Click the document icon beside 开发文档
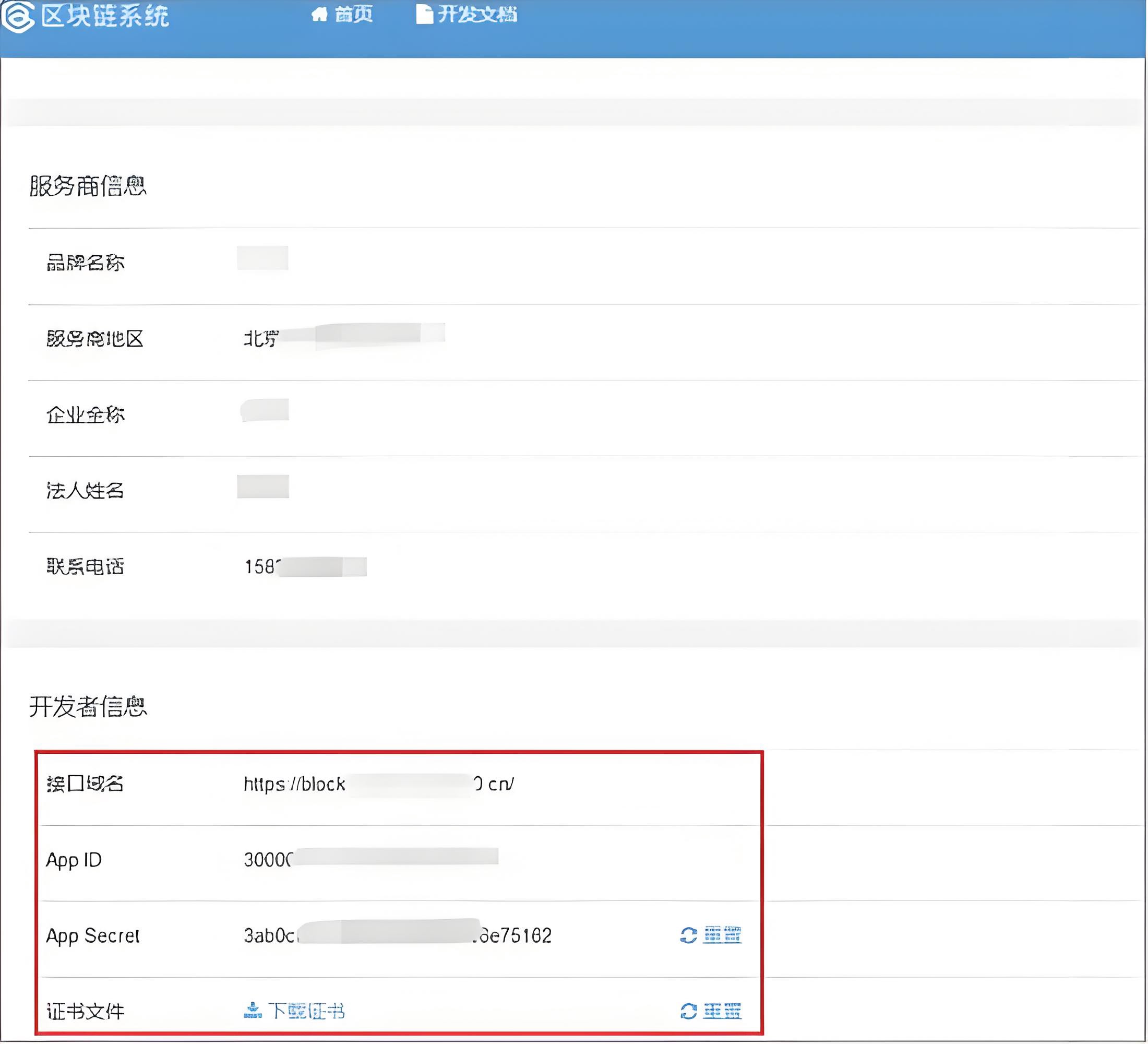1148x1044 pixels. point(424,14)
